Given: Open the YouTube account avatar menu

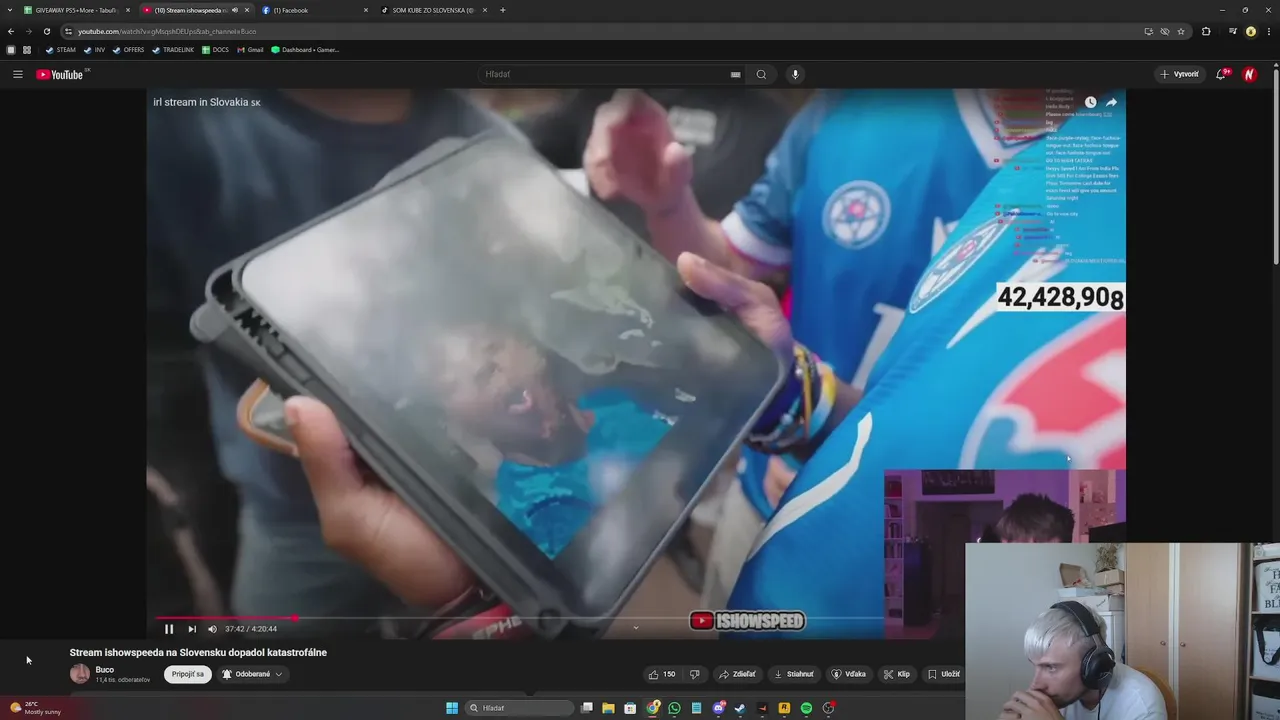Looking at the screenshot, I should coord(1249,74).
